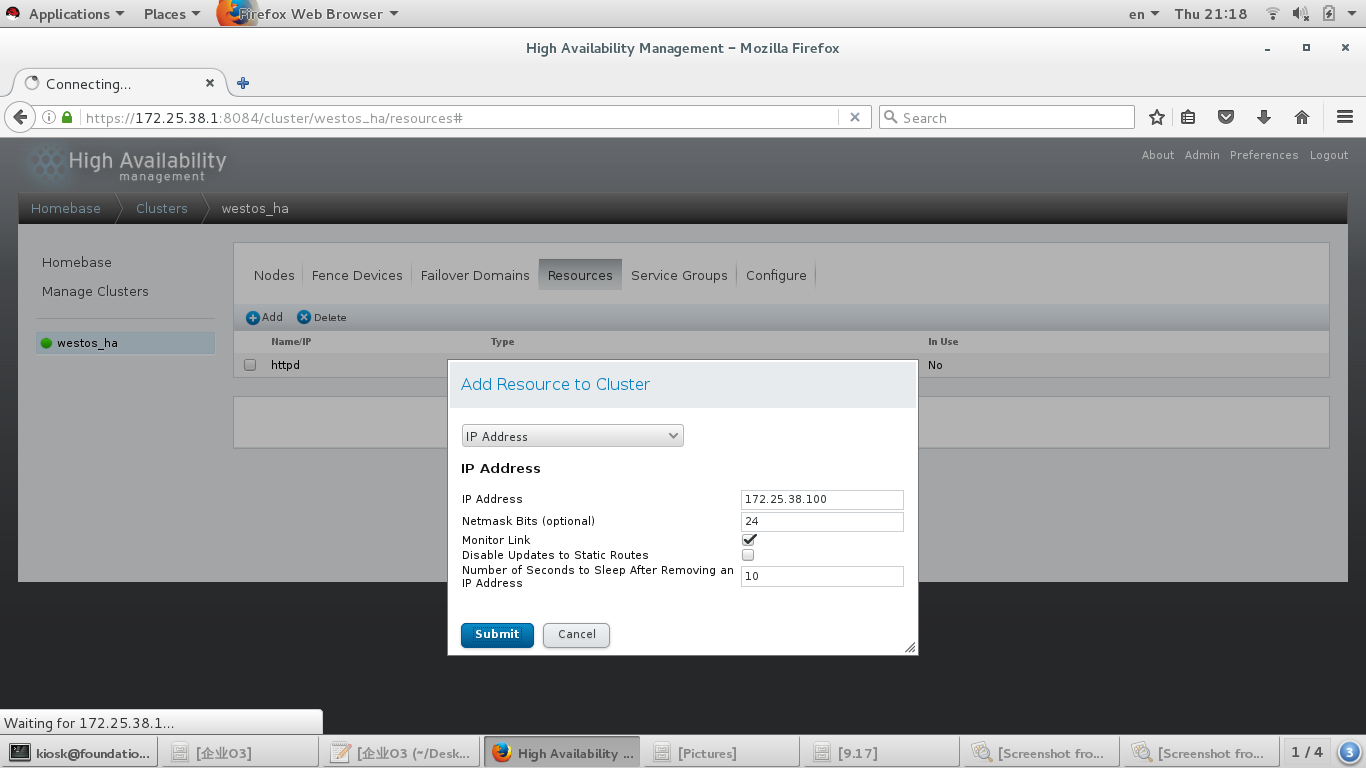Enable Disable Updates to Static Routes checkbox
The image size is (1366, 768).
[x=748, y=555]
